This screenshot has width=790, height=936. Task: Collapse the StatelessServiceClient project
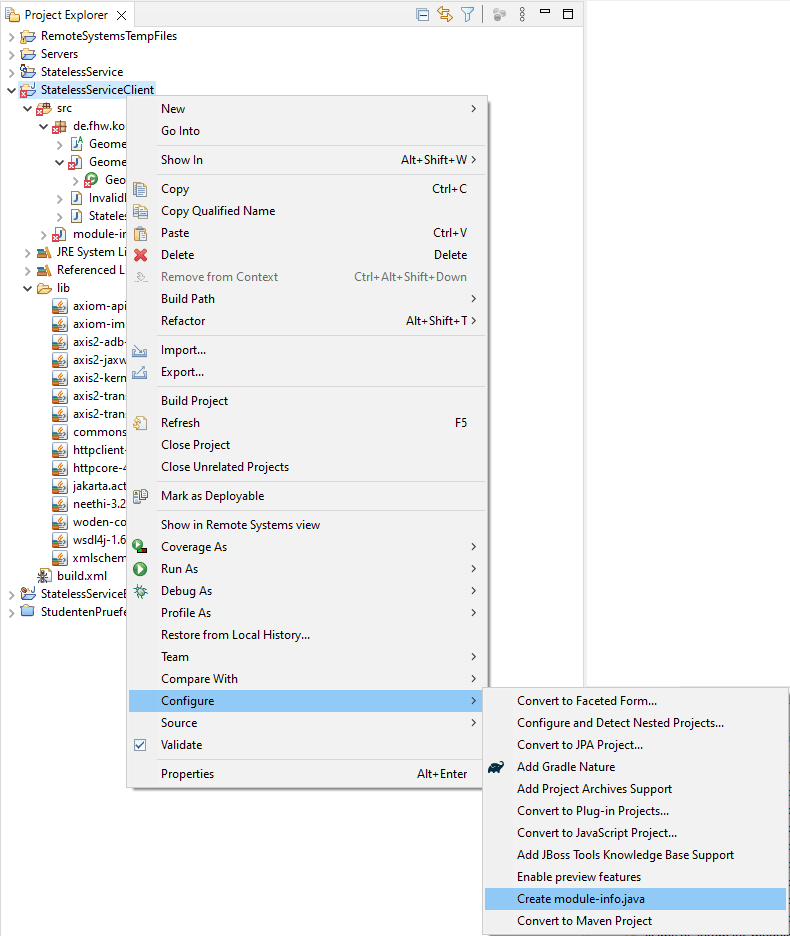coord(11,90)
